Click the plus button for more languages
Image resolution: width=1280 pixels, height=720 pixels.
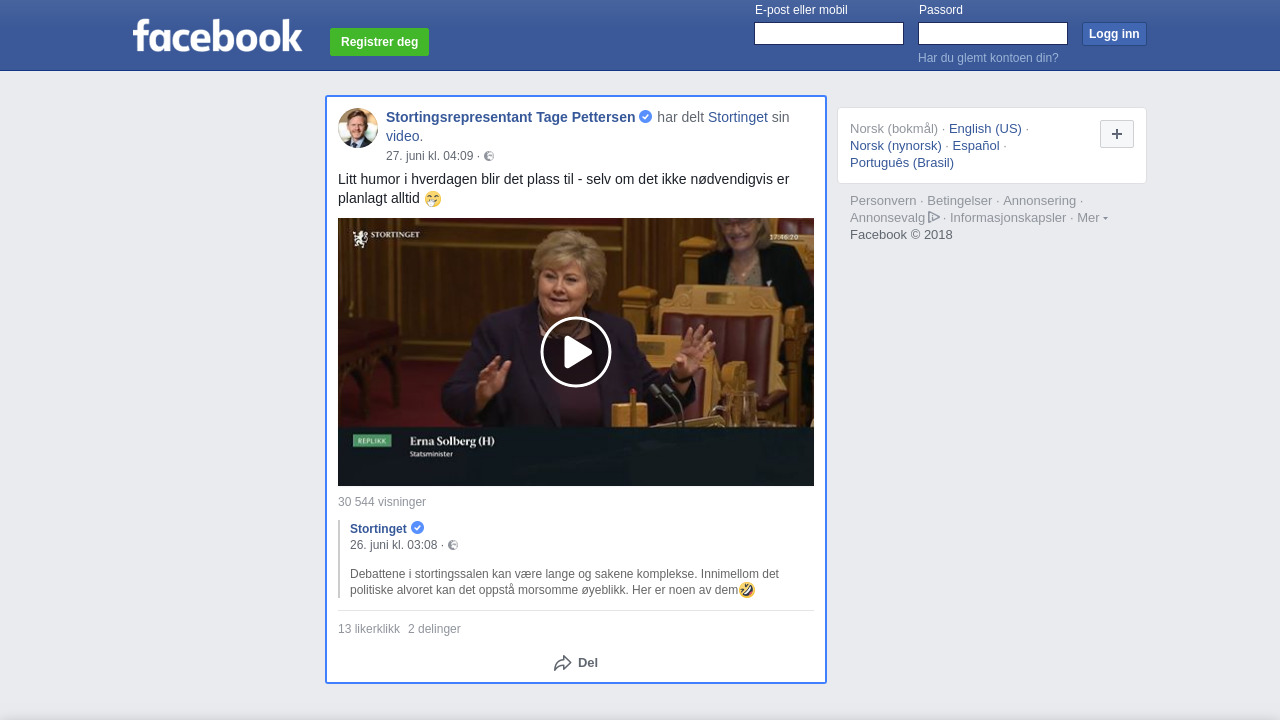pyautogui.click(x=1117, y=134)
